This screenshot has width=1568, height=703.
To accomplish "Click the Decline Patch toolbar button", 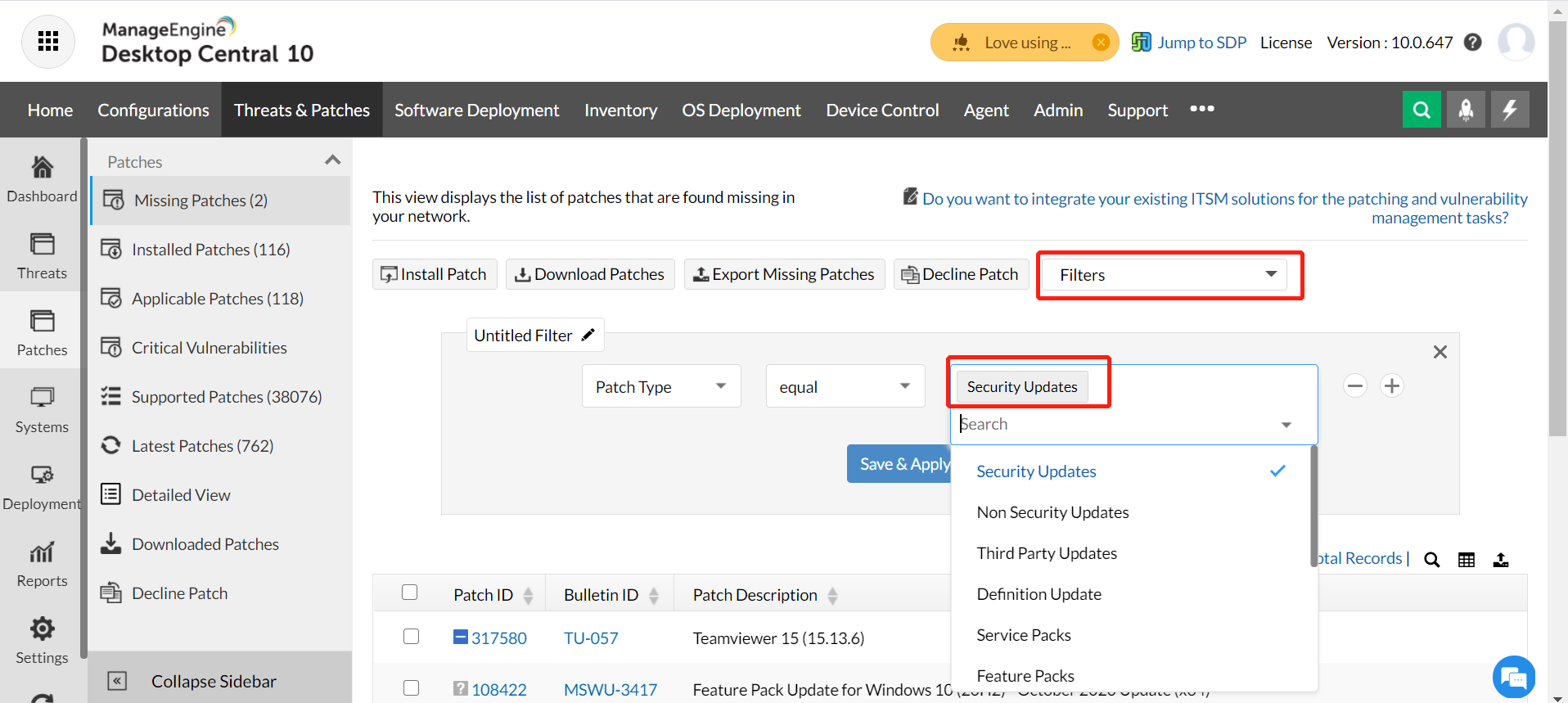I will pos(961,274).
